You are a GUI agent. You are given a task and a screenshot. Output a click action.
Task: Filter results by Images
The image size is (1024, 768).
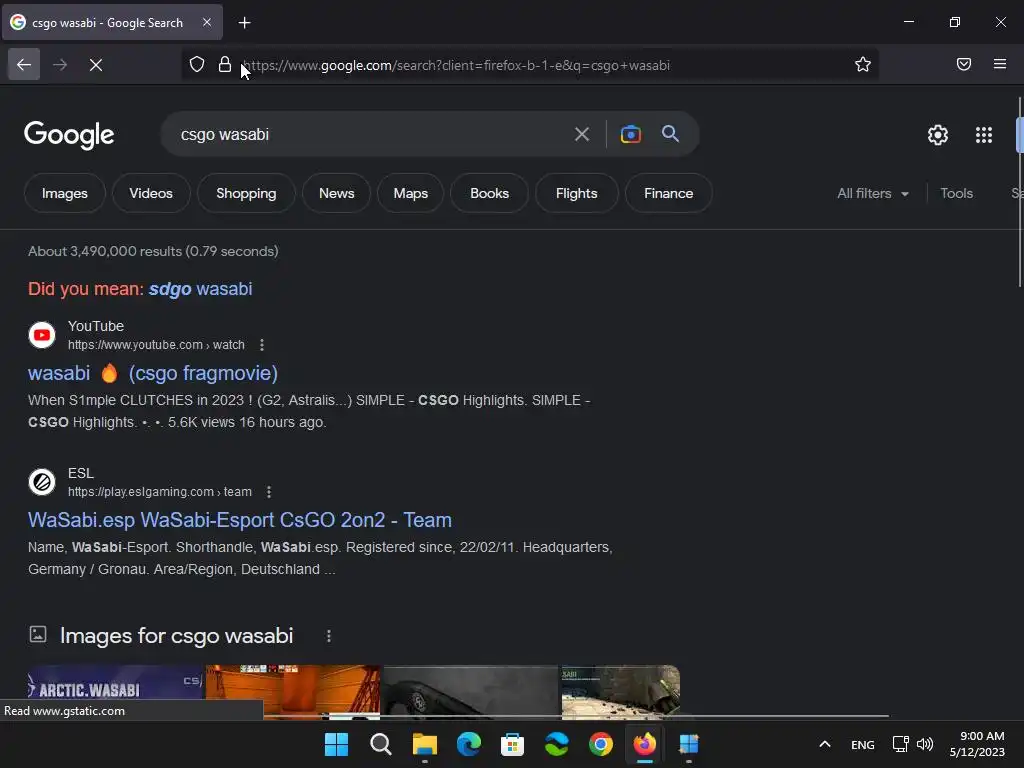click(65, 193)
